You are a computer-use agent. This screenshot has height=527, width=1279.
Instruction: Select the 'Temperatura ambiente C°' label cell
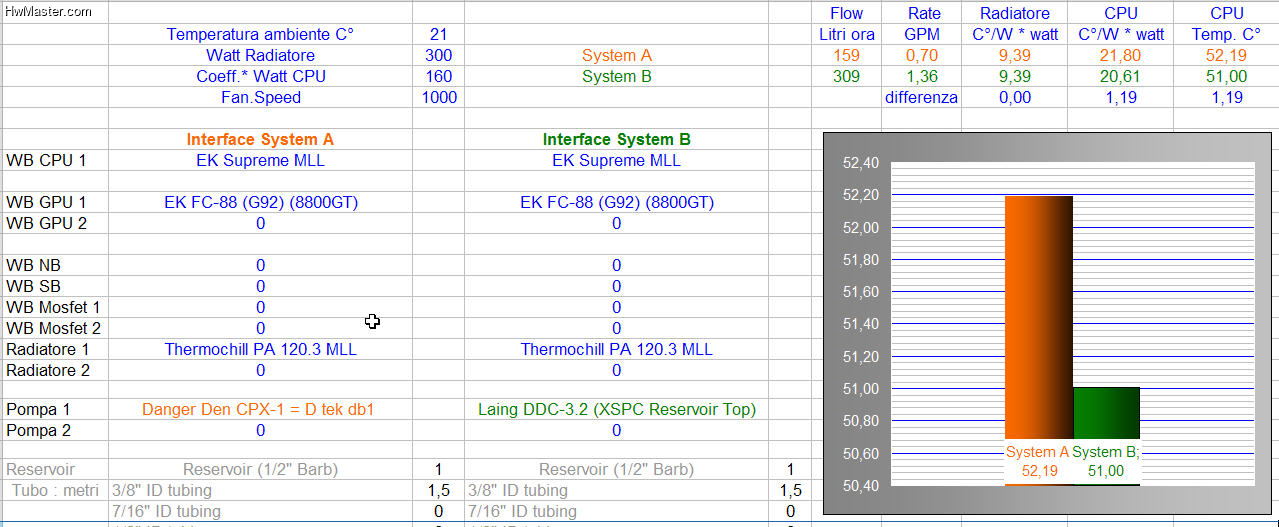coord(260,34)
